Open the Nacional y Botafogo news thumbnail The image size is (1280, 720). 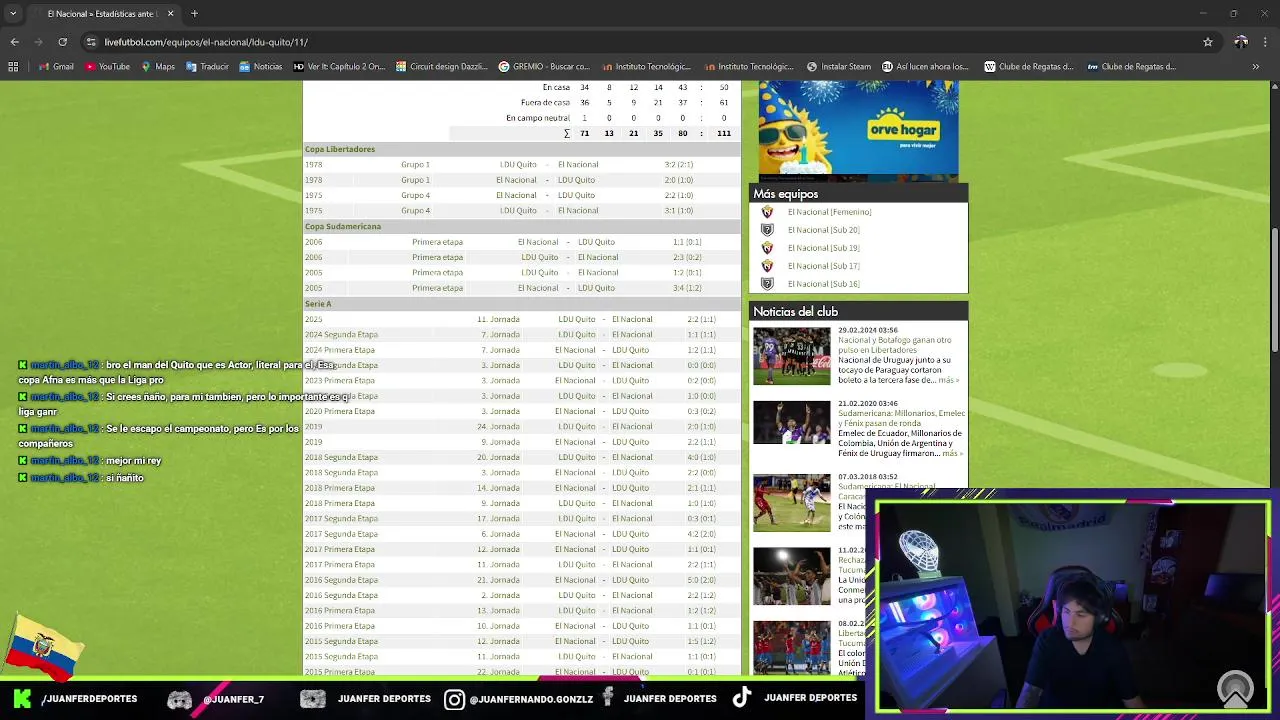[x=791, y=356]
